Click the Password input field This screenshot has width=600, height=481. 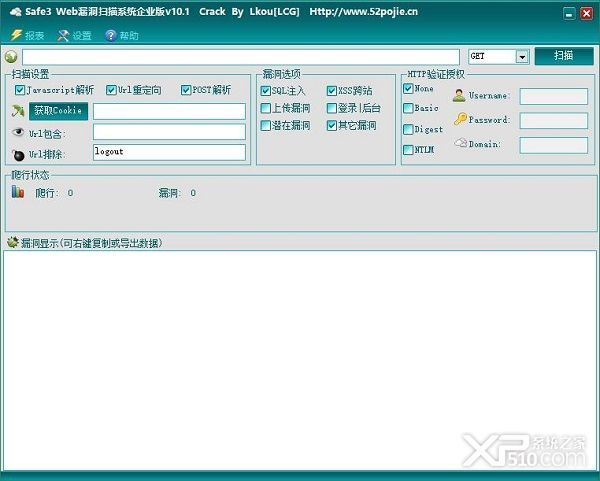coord(554,121)
